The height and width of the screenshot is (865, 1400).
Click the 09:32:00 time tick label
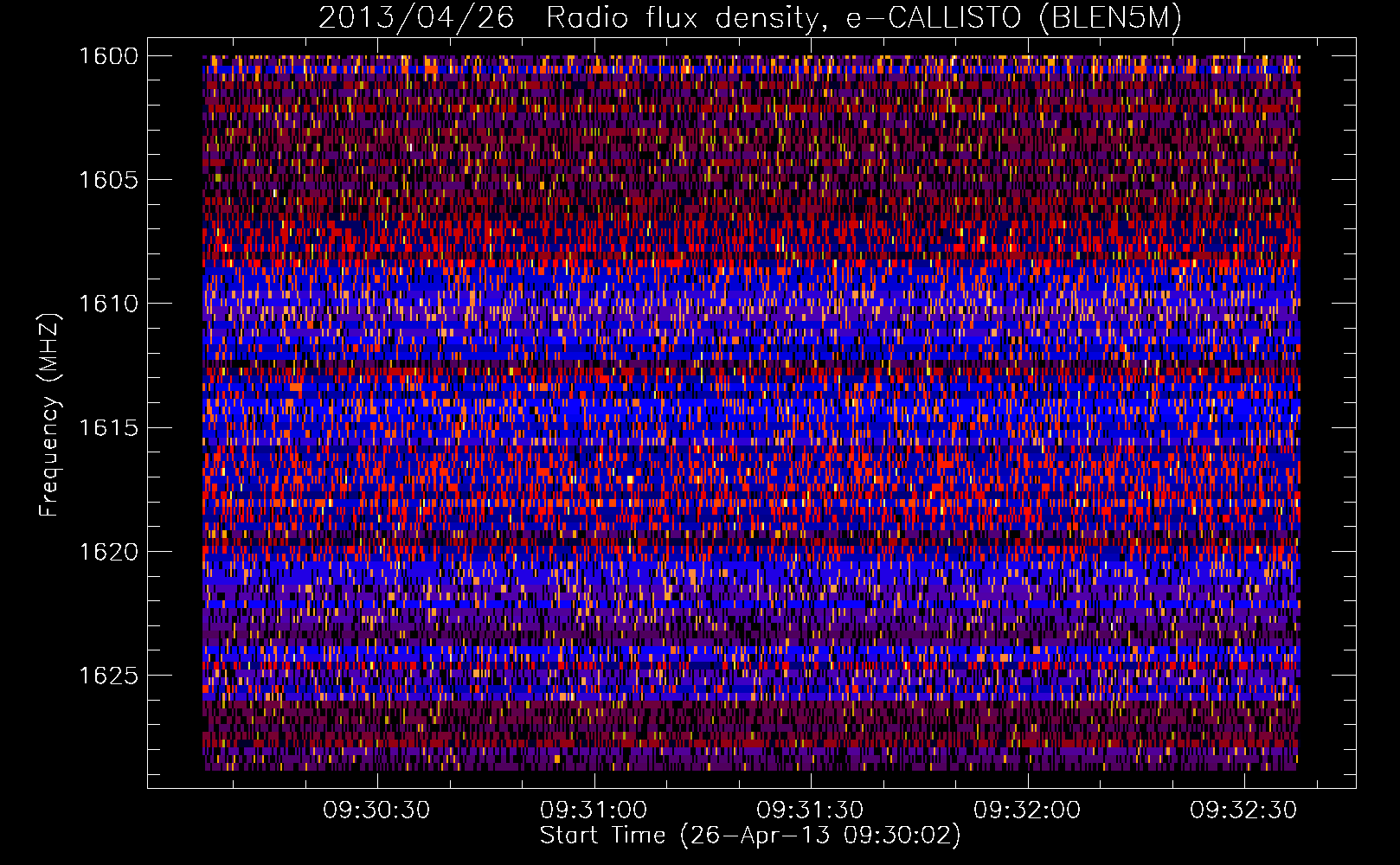click(1027, 811)
